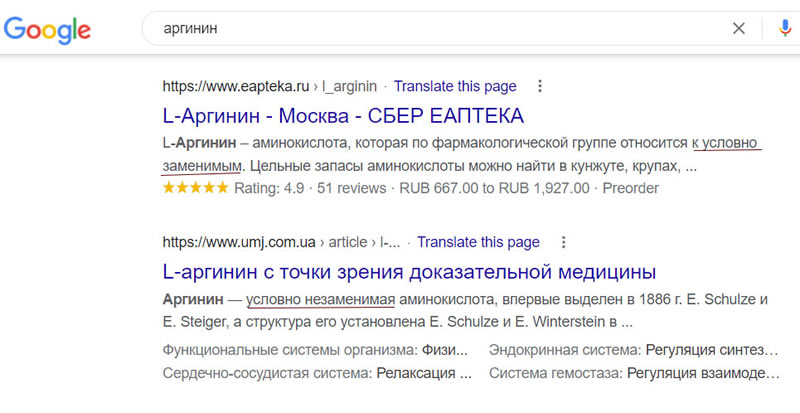This screenshot has width=800, height=413.
Task: Clear the search box with the X icon
Action: click(x=738, y=29)
